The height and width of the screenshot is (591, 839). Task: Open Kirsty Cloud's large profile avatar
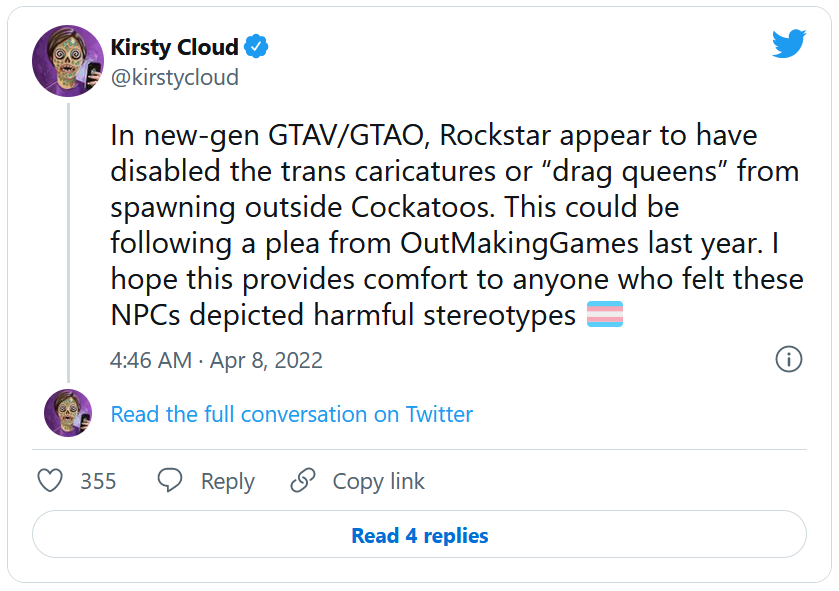(68, 60)
